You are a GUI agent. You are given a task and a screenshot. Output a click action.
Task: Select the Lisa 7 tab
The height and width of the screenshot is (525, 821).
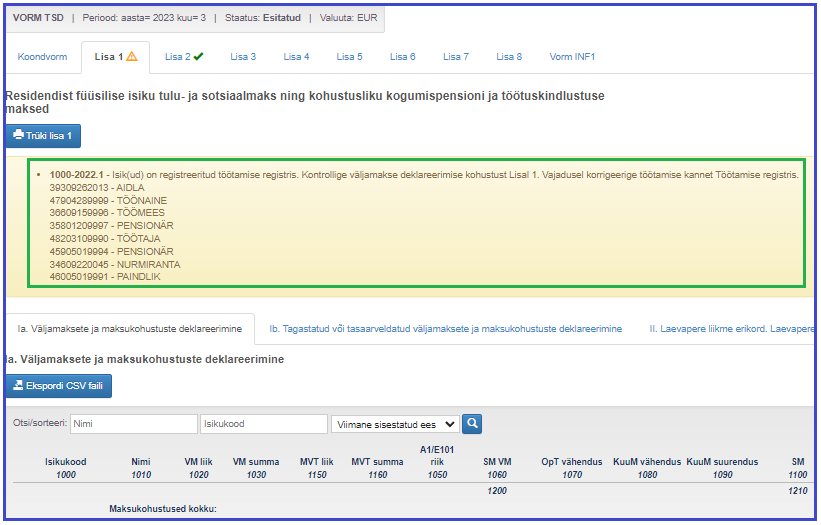456,57
